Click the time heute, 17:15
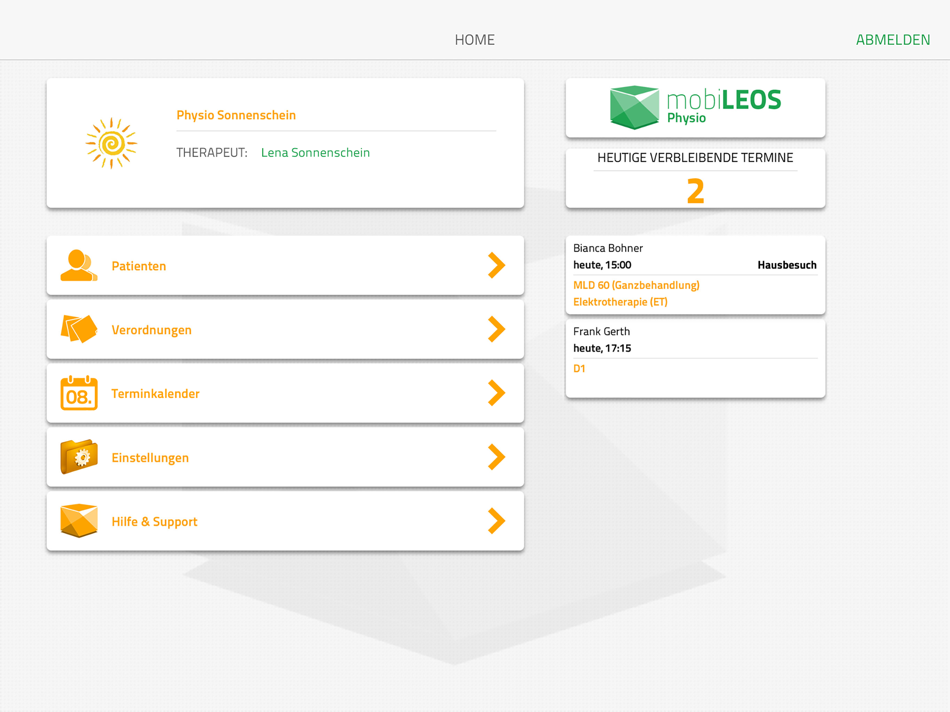This screenshot has height=712, width=950. click(602, 348)
